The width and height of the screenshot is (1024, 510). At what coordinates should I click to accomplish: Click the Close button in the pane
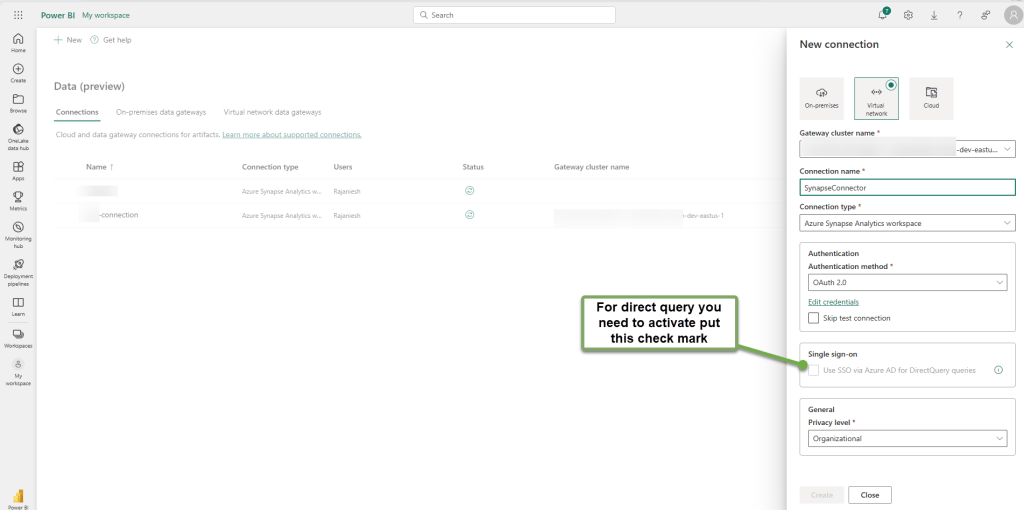(870, 495)
